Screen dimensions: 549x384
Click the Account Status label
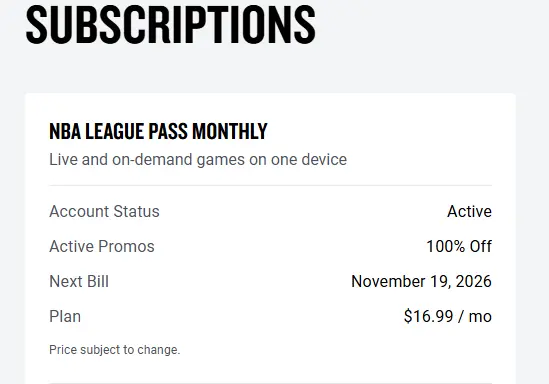104,211
